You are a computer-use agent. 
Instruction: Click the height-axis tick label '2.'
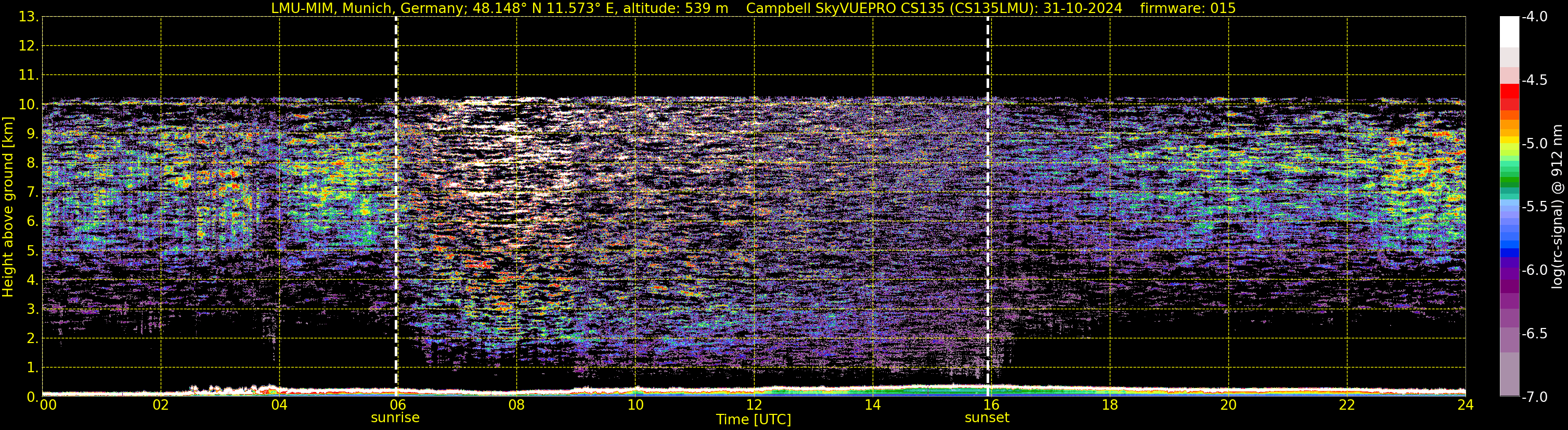33,339
